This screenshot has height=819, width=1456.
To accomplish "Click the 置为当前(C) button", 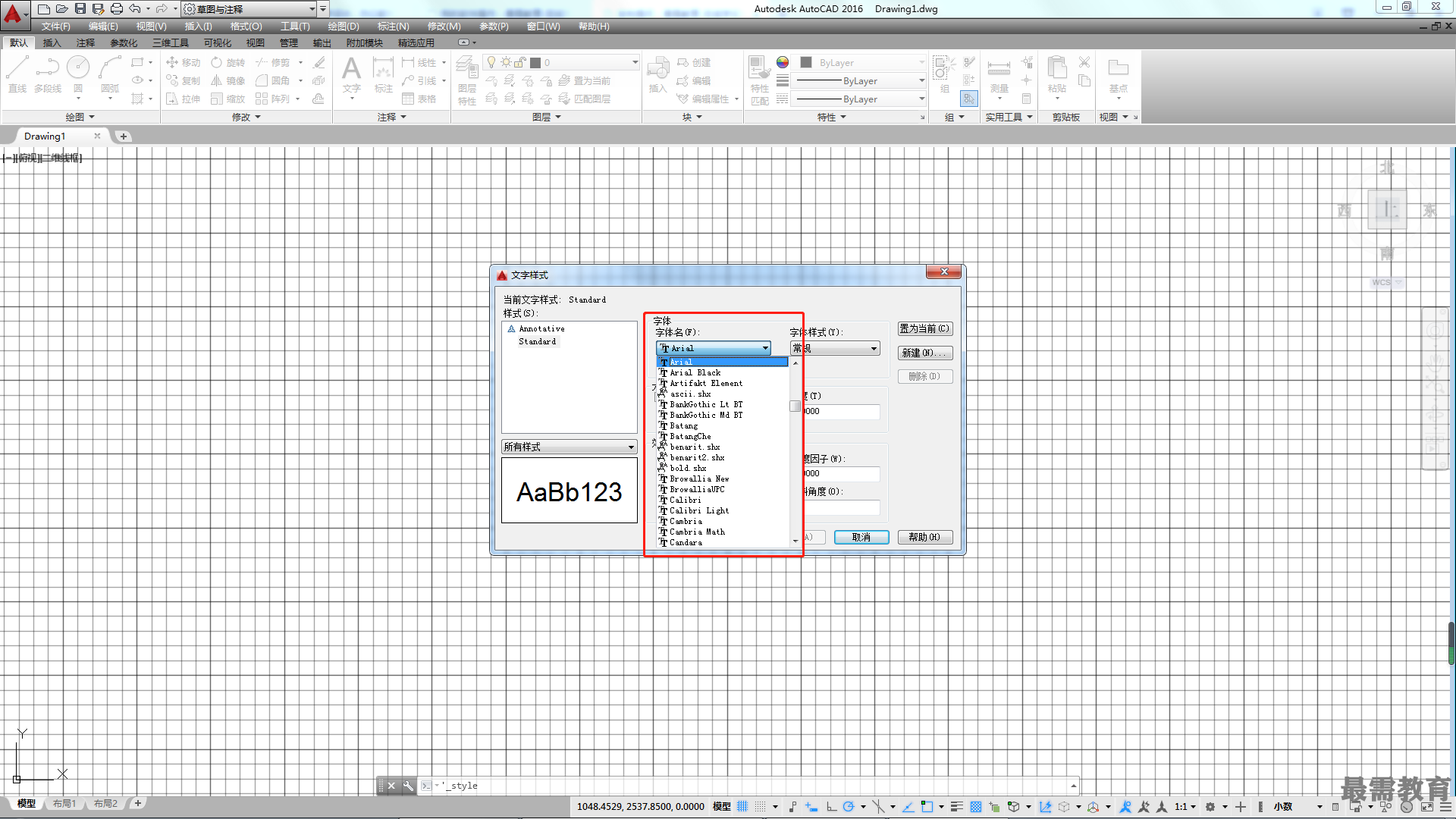I will click(x=925, y=328).
